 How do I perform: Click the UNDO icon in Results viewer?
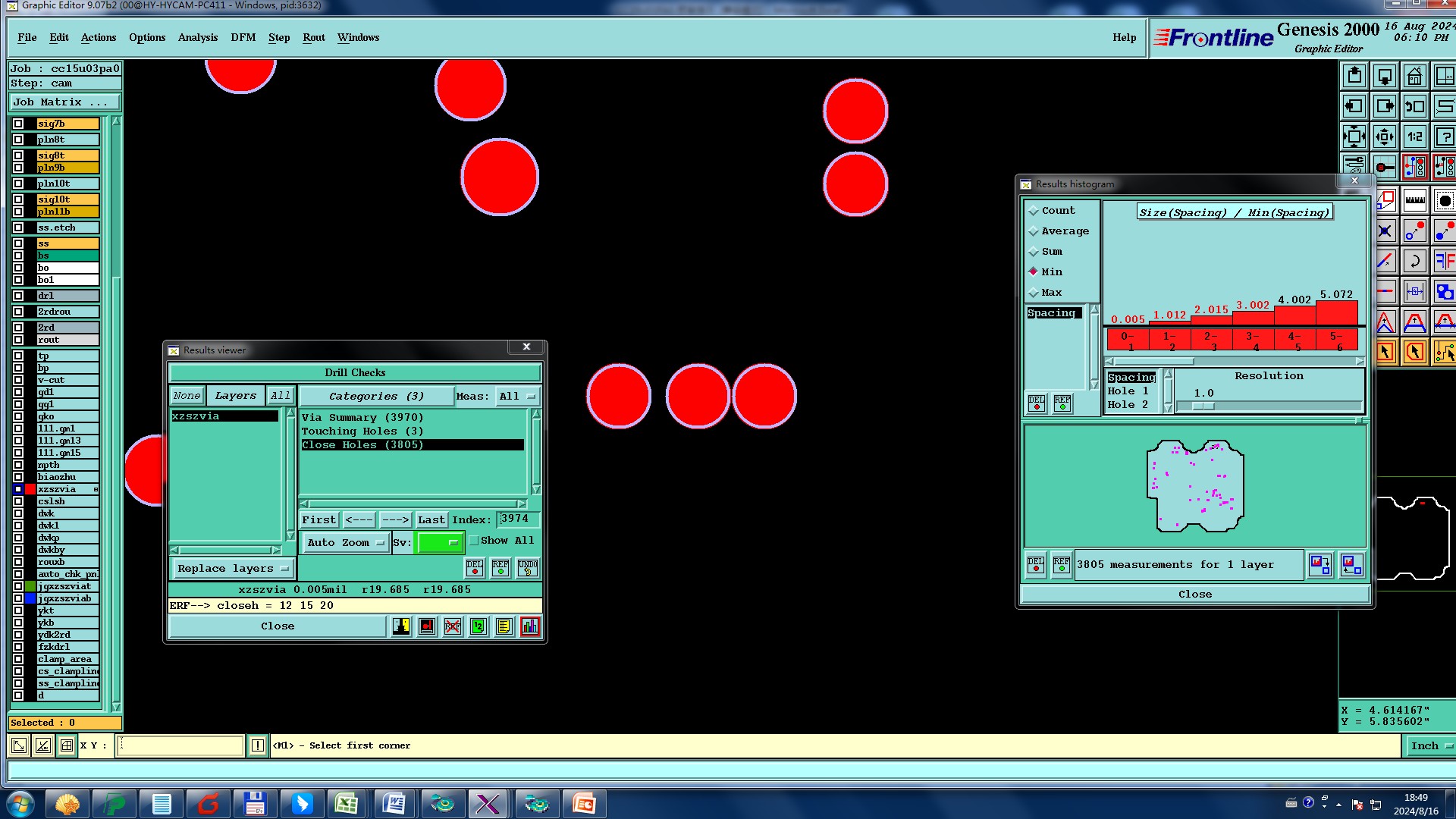coord(527,567)
